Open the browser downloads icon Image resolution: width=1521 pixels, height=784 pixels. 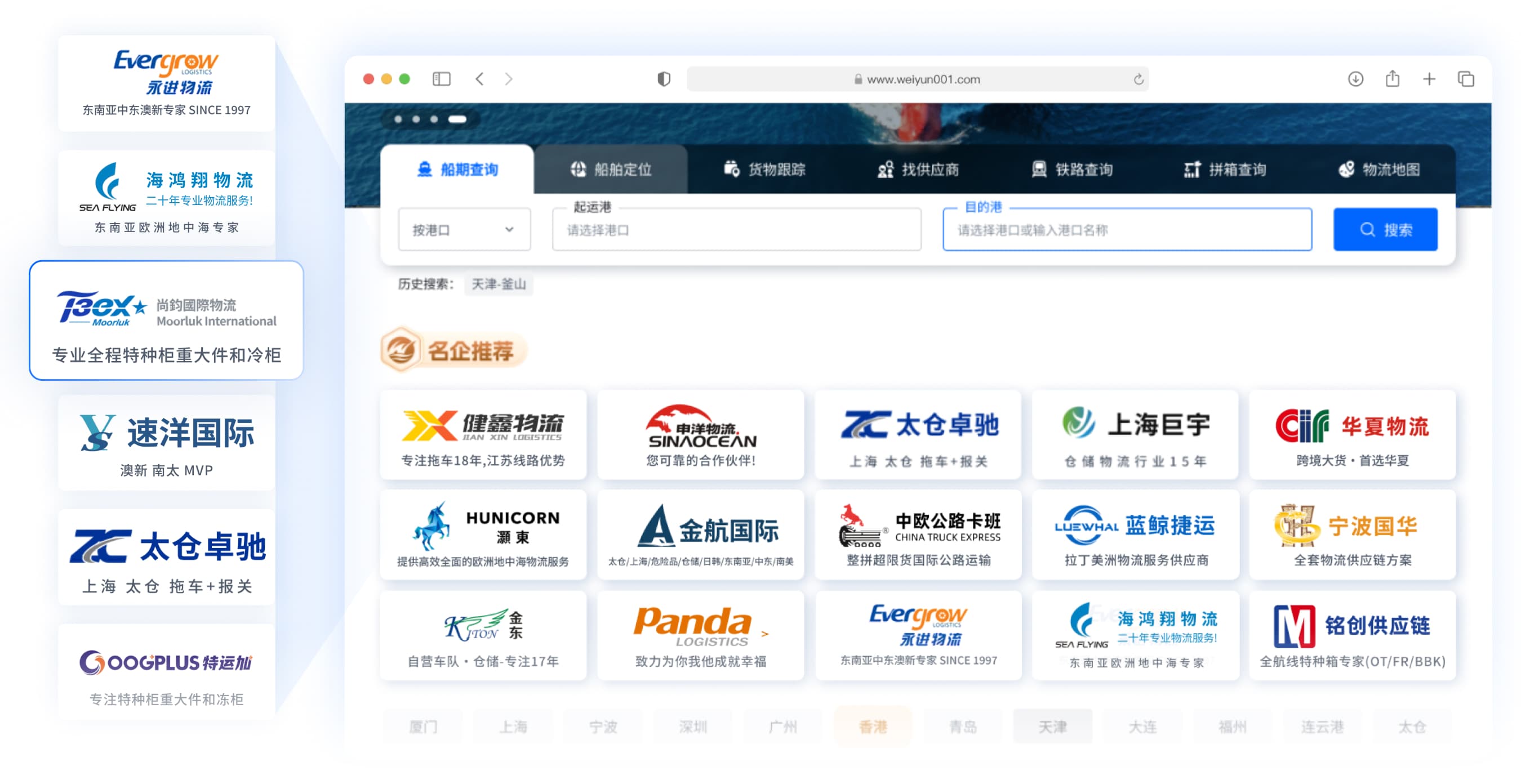[x=1356, y=79]
